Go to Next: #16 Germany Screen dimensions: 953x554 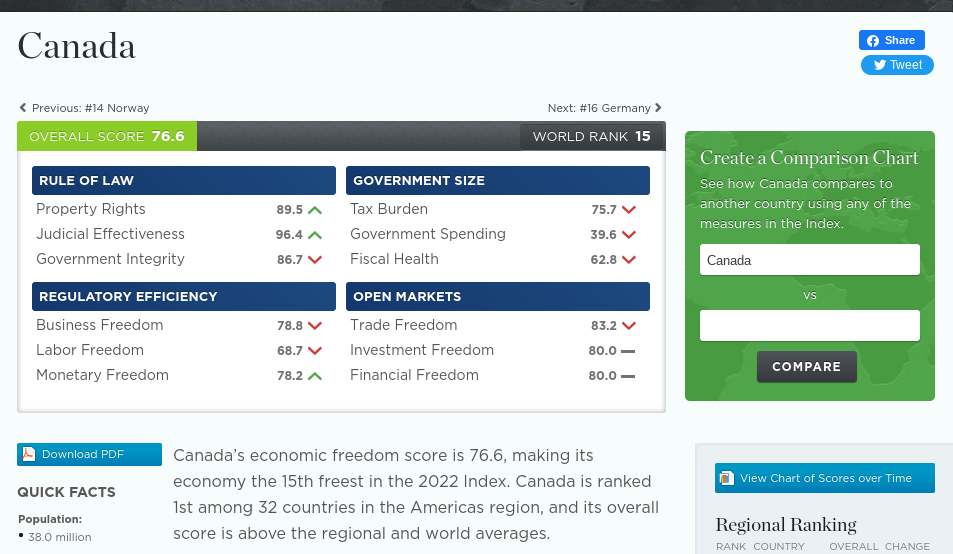(x=599, y=108)
